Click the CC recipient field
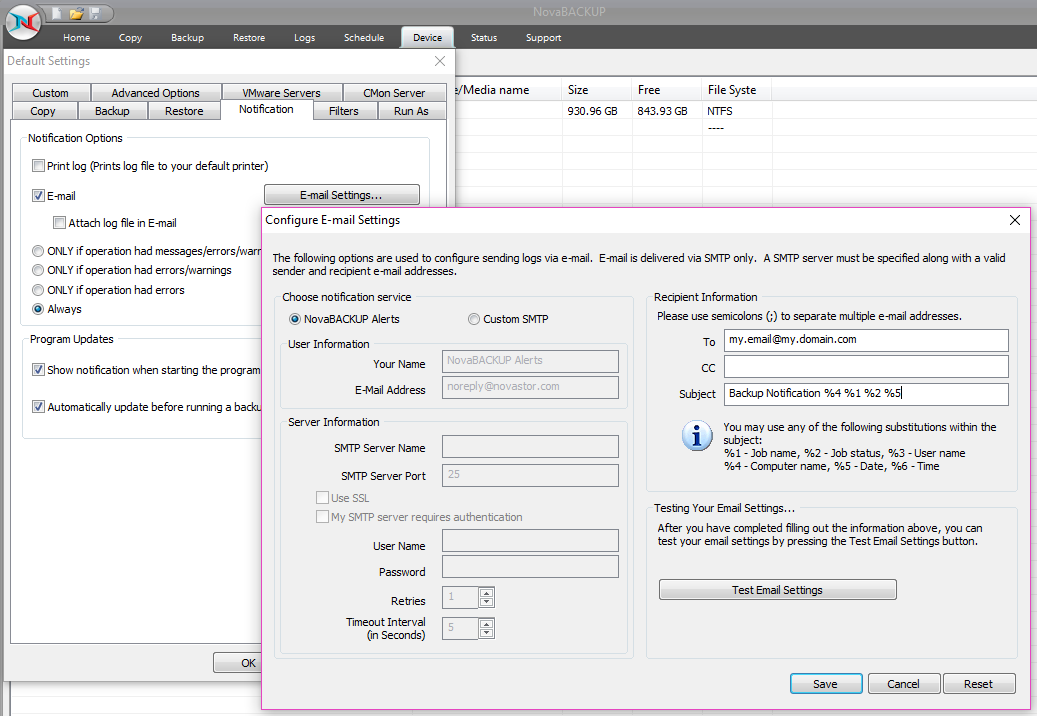Image resolution: width=1037 pixels, height=716 pixels. pos(866,367)
